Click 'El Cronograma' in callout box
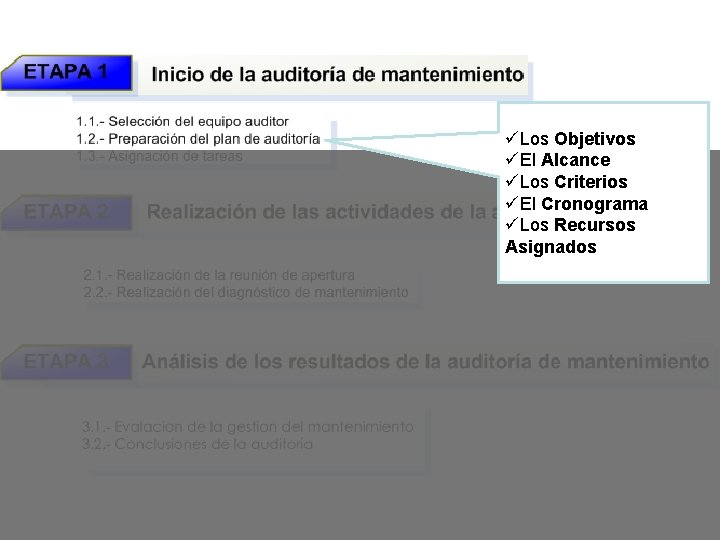Screen dimensions: 720x540 point(576,203)
